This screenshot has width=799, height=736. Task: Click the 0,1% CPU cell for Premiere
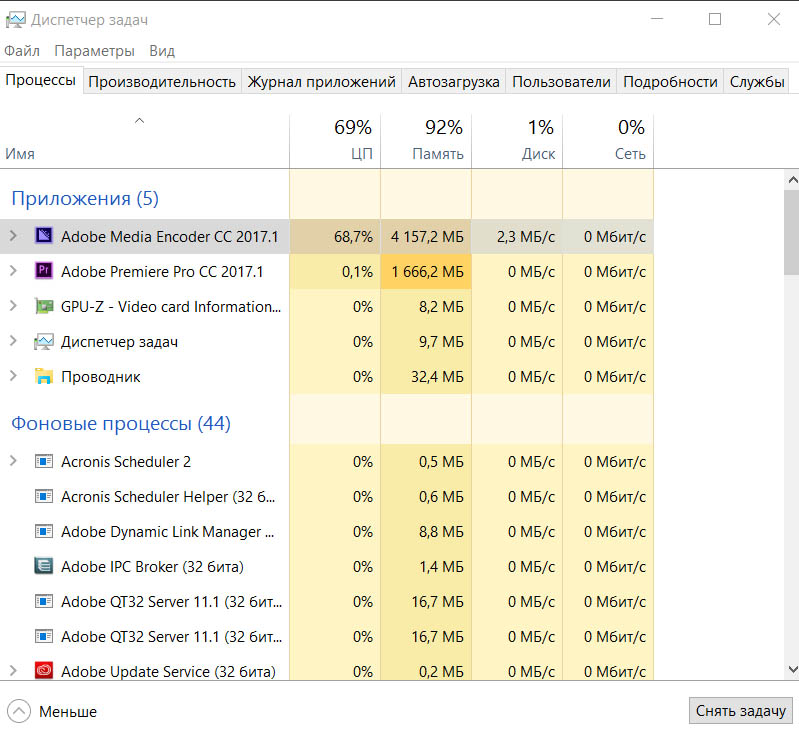335,272
